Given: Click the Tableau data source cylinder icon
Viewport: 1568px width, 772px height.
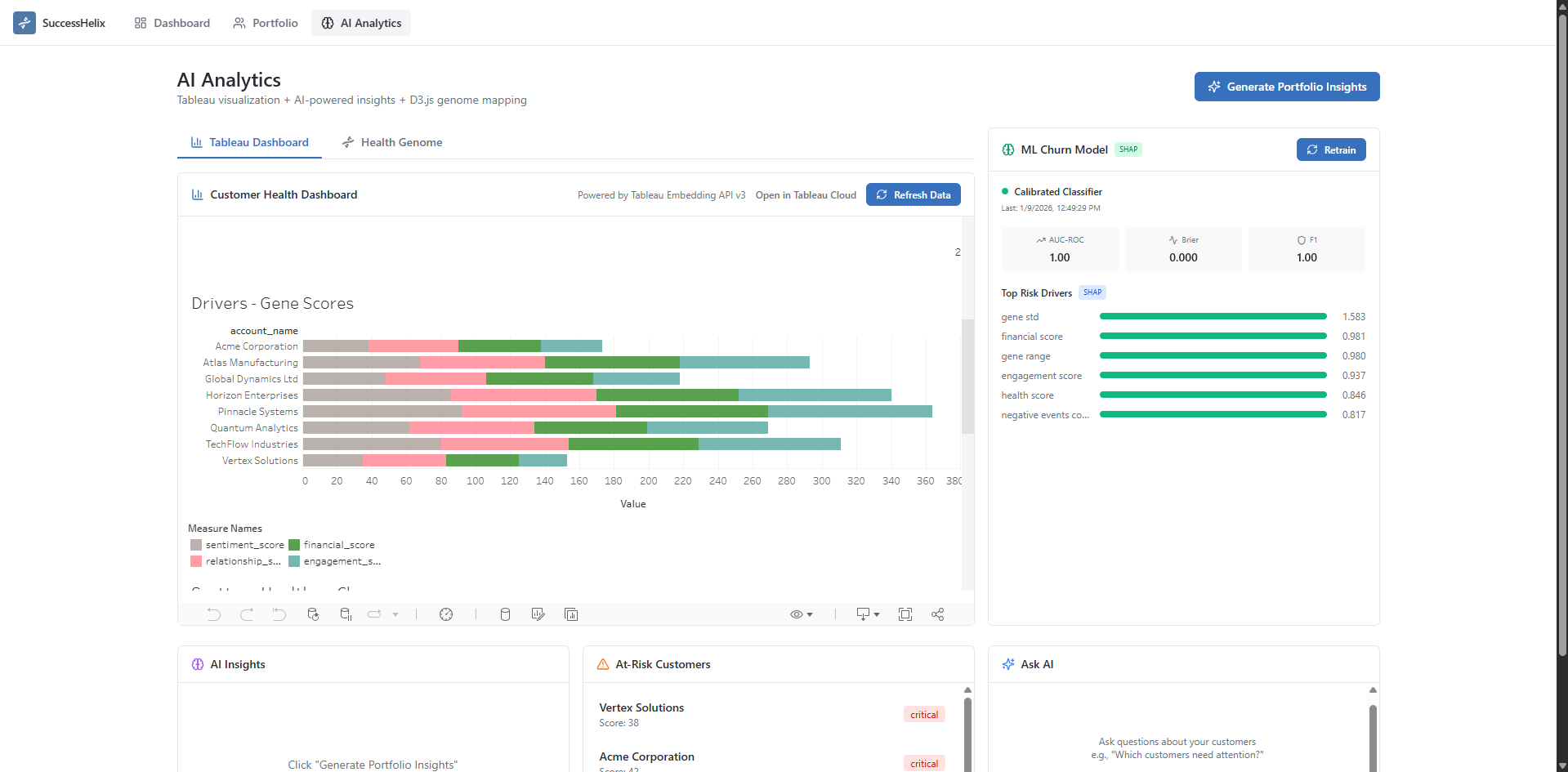Looking at the screenshot, I should tap(505, 614).
